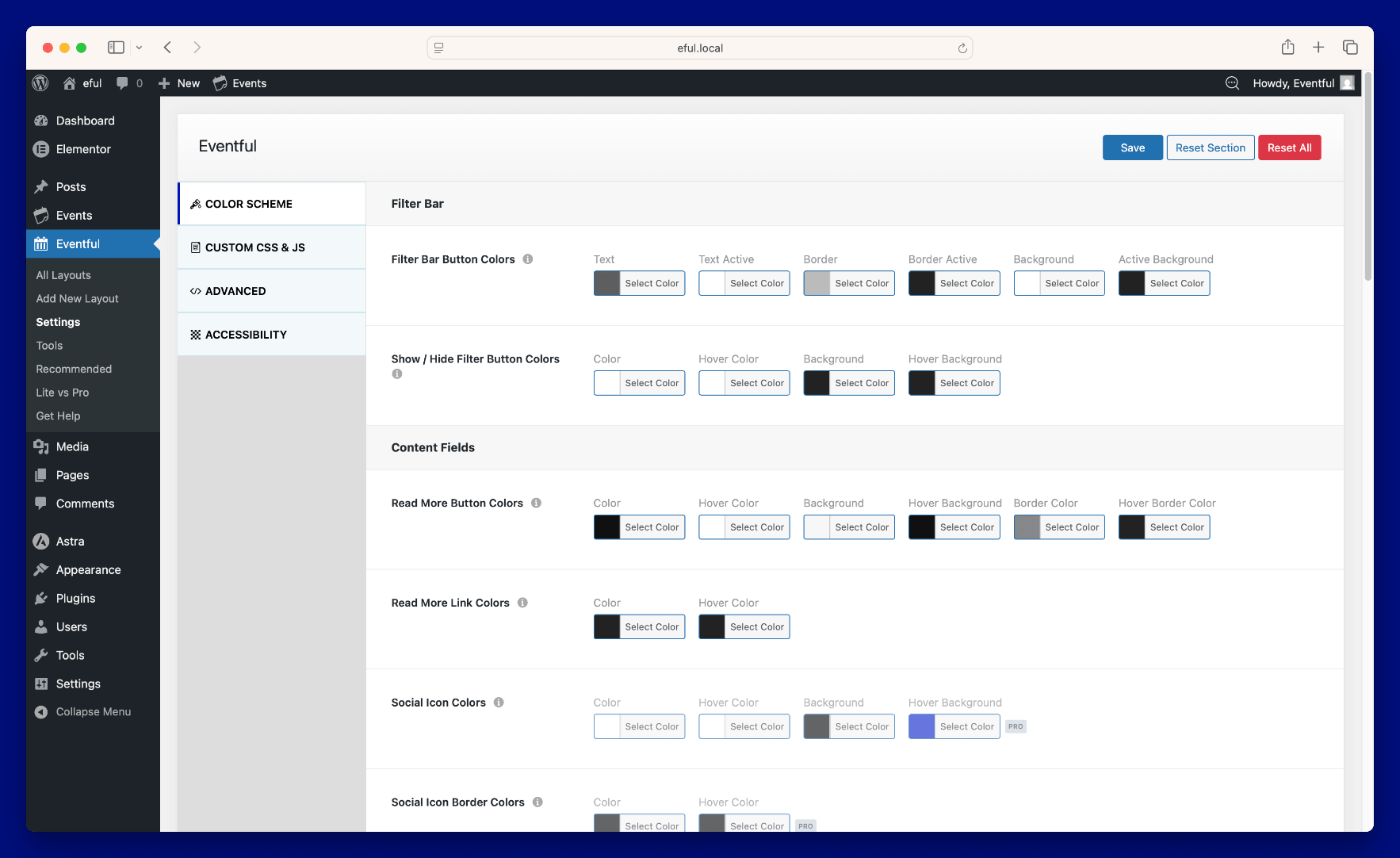Click the Share icon in browser toolbar

pos(1287,48)
